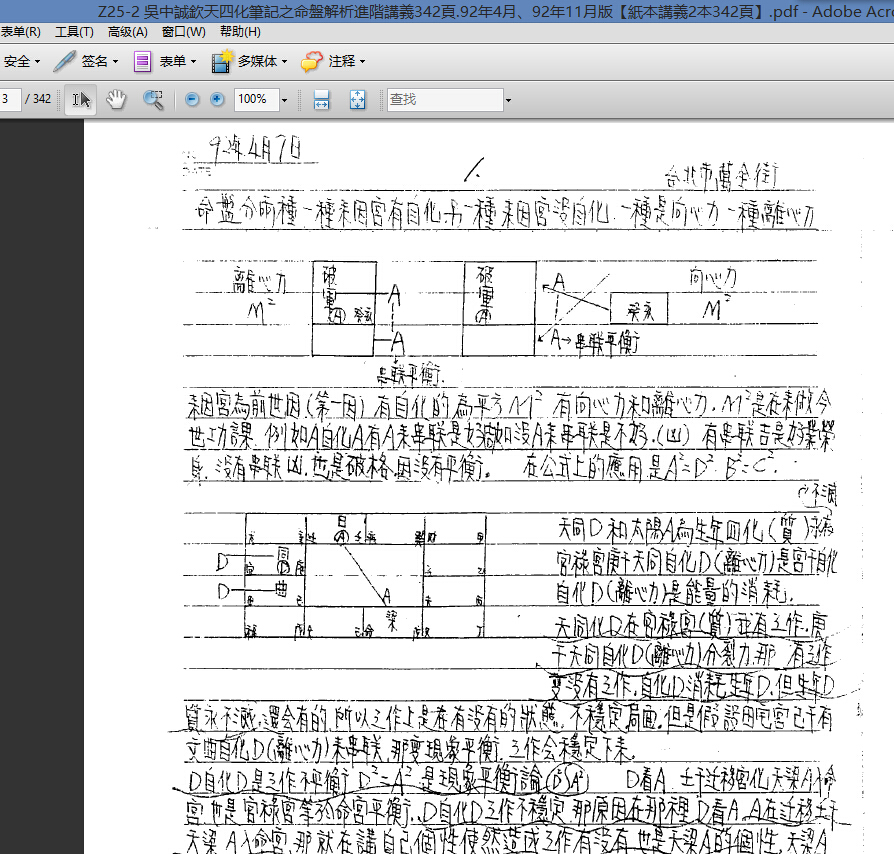Screen dimensions: 894x854
Task: Open the 帮助(H) menu
Action: click(x=239, y=31)
